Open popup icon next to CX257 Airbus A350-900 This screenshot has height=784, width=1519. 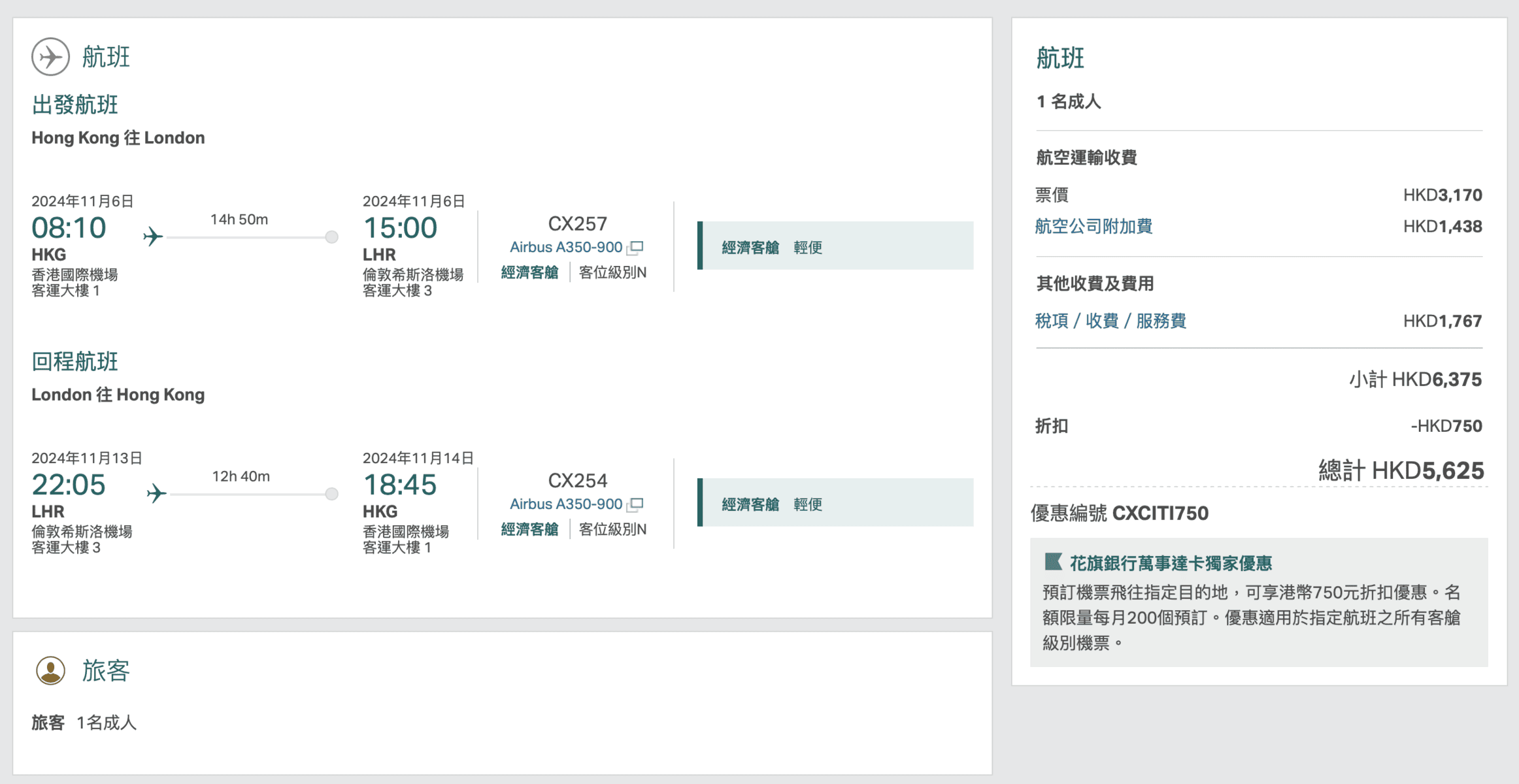tap(635, 248)
